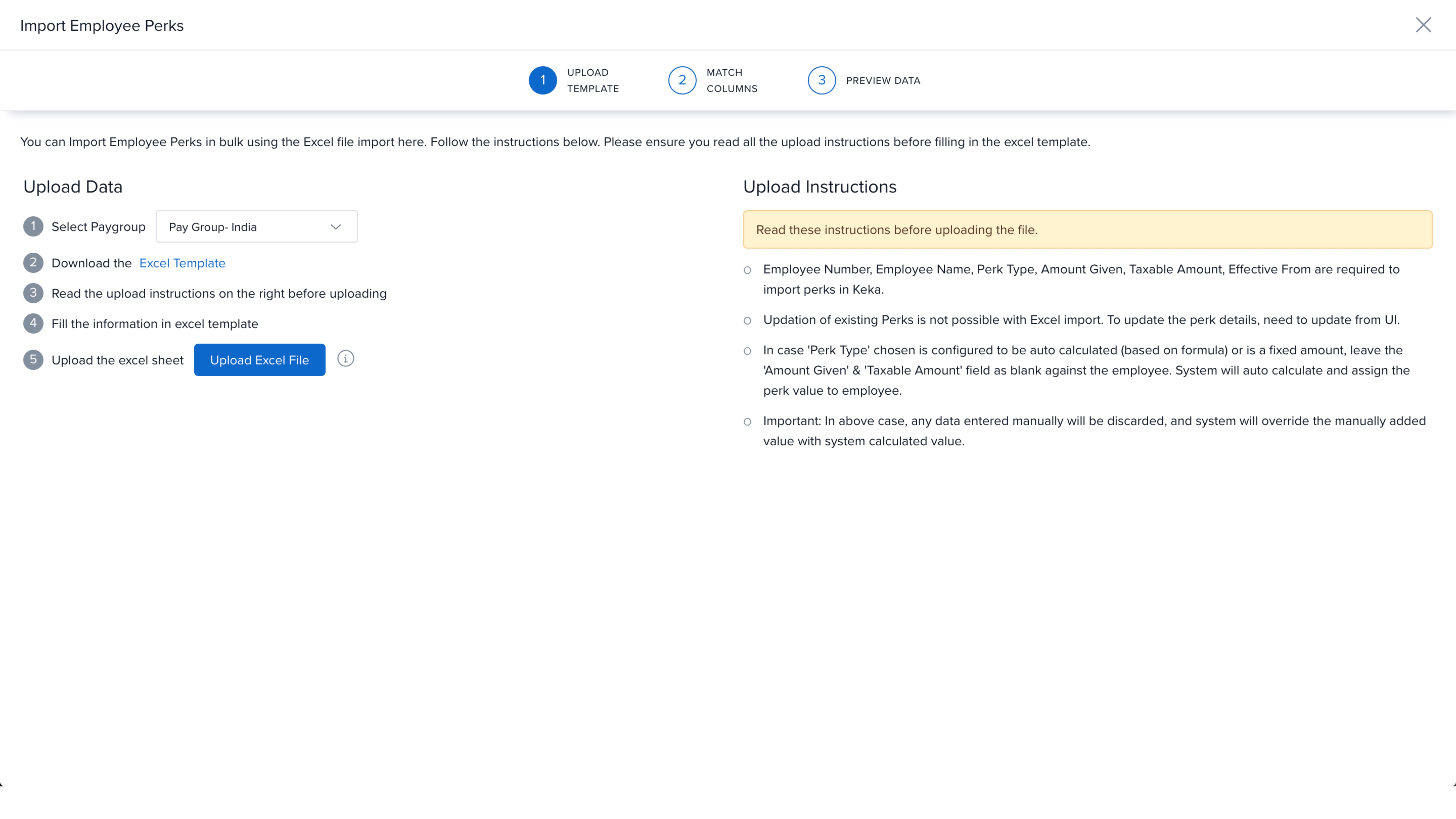Click the first instruction bullet about required fields
Screen dimensions: 1456x819
[x=1081, y=279]
